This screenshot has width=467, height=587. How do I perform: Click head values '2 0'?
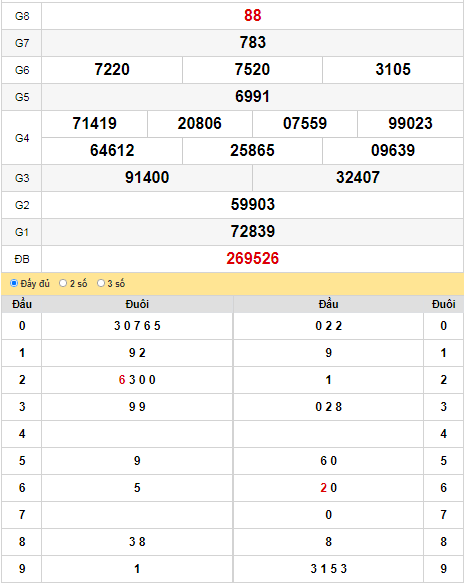pos(328,488)
